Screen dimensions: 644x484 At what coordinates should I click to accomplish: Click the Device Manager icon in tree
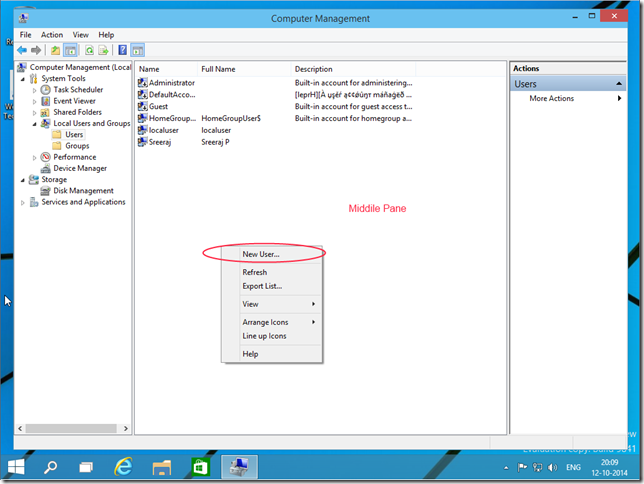coord(46,168)
